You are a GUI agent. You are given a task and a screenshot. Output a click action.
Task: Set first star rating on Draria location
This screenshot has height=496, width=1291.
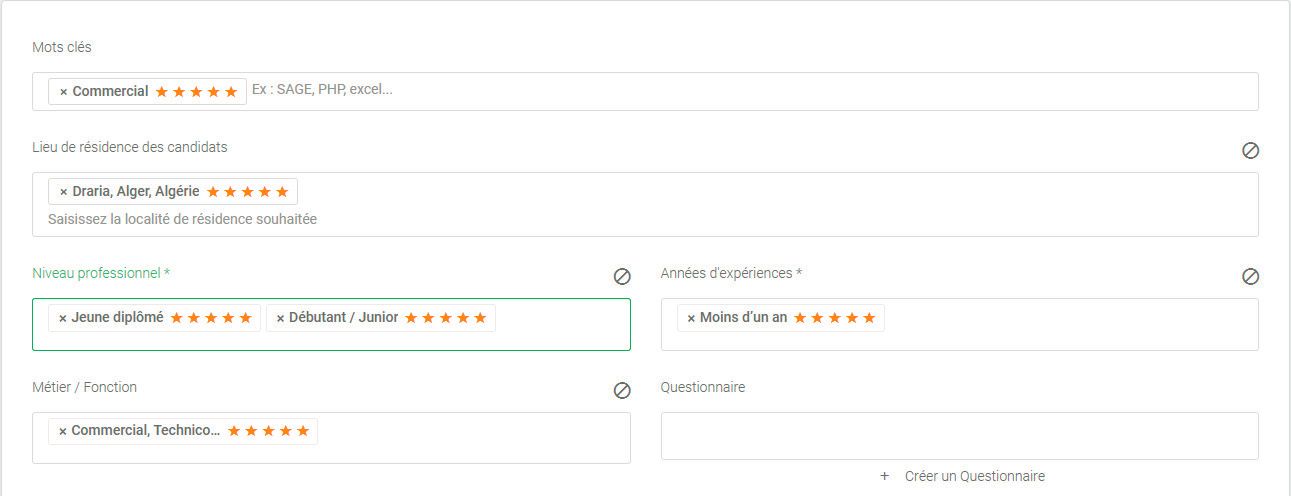point(213,191)
